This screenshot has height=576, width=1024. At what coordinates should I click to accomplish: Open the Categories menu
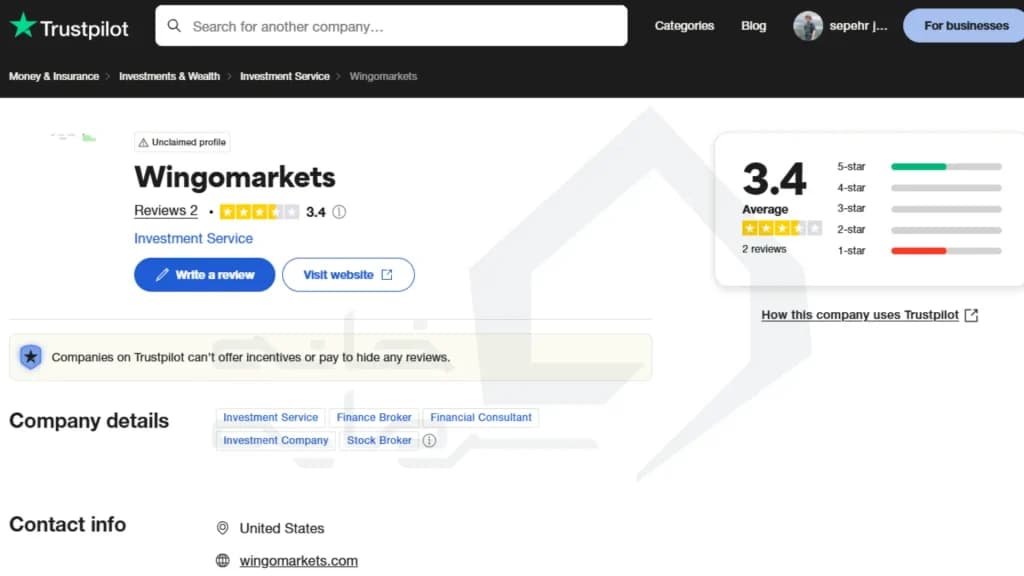pos(684,25)
